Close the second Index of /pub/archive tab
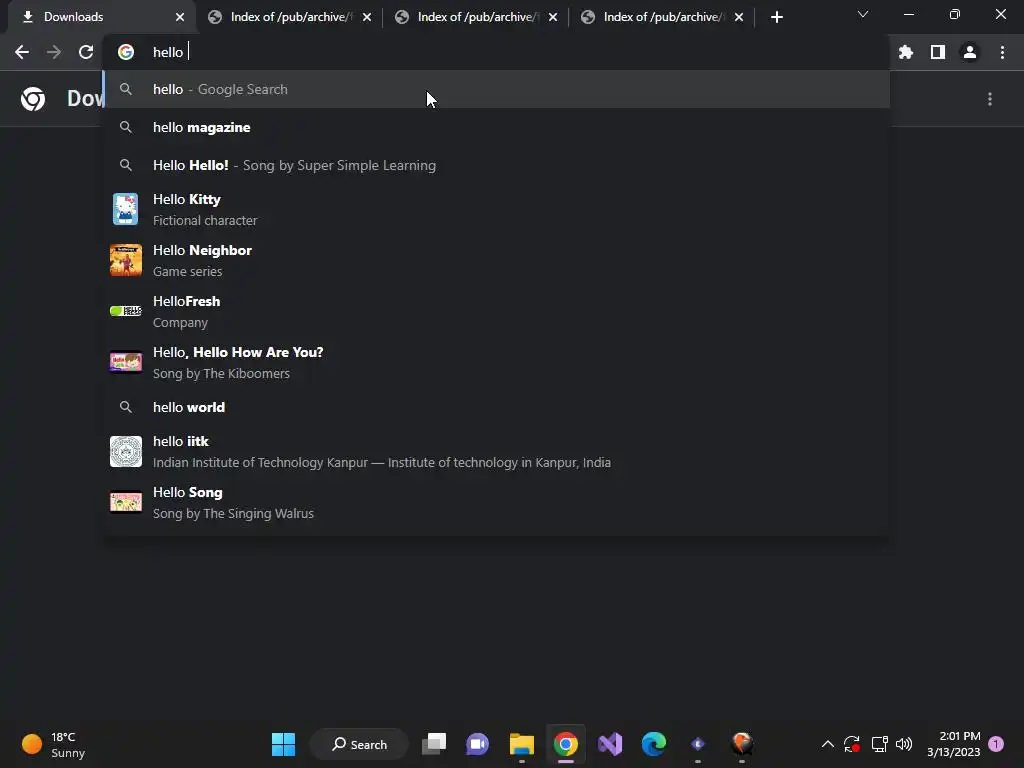The height and width of the screenshot is (768, 1024). coord(553,17)
